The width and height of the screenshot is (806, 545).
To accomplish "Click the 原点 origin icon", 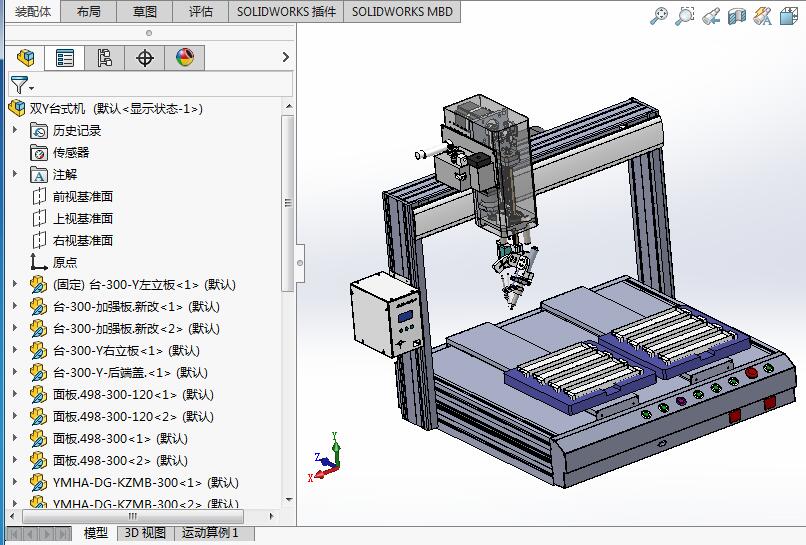I will [x=39, y=262].
